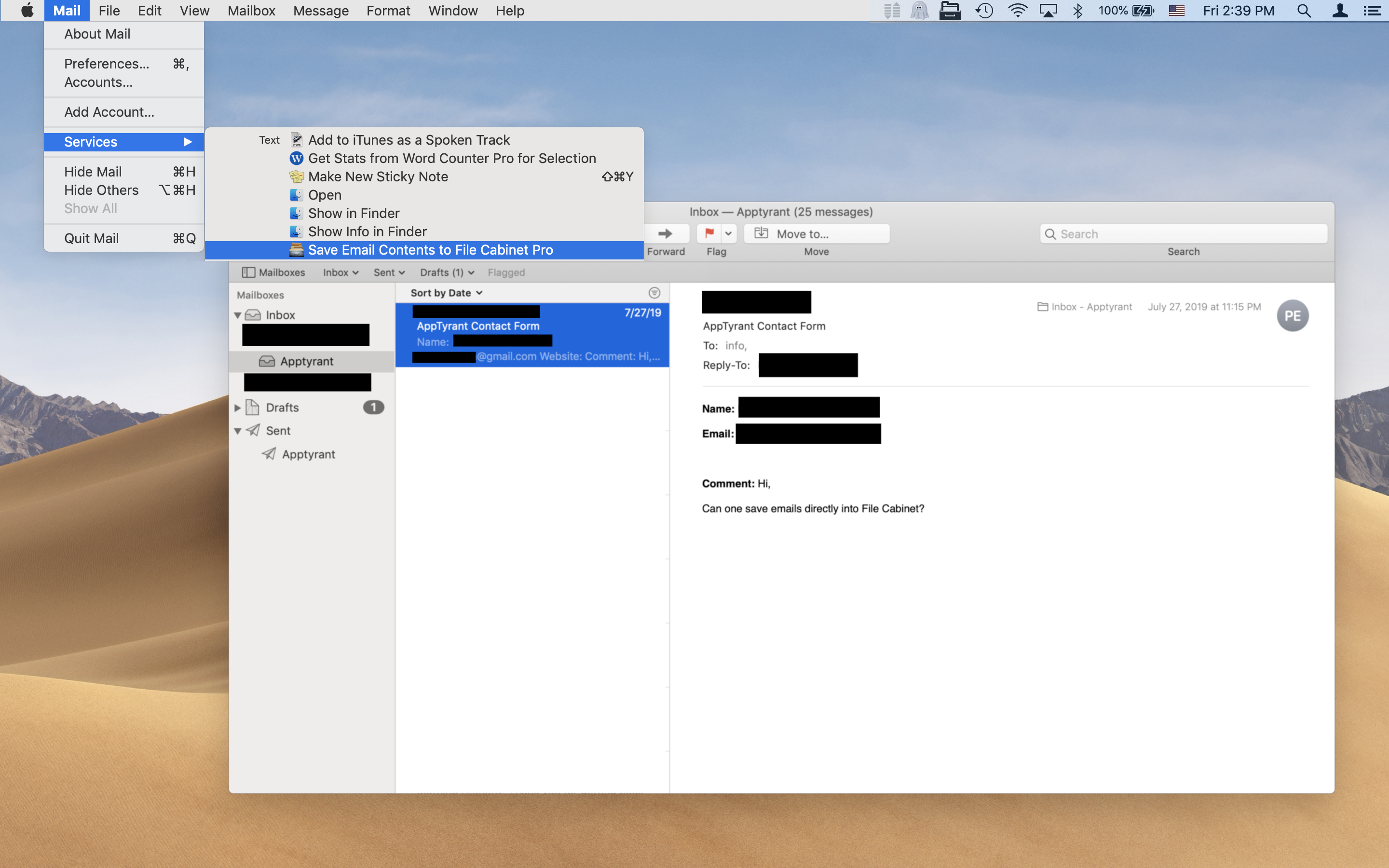Open the View menu
This screenshot has width=1389, height=868.
(194, 10)
